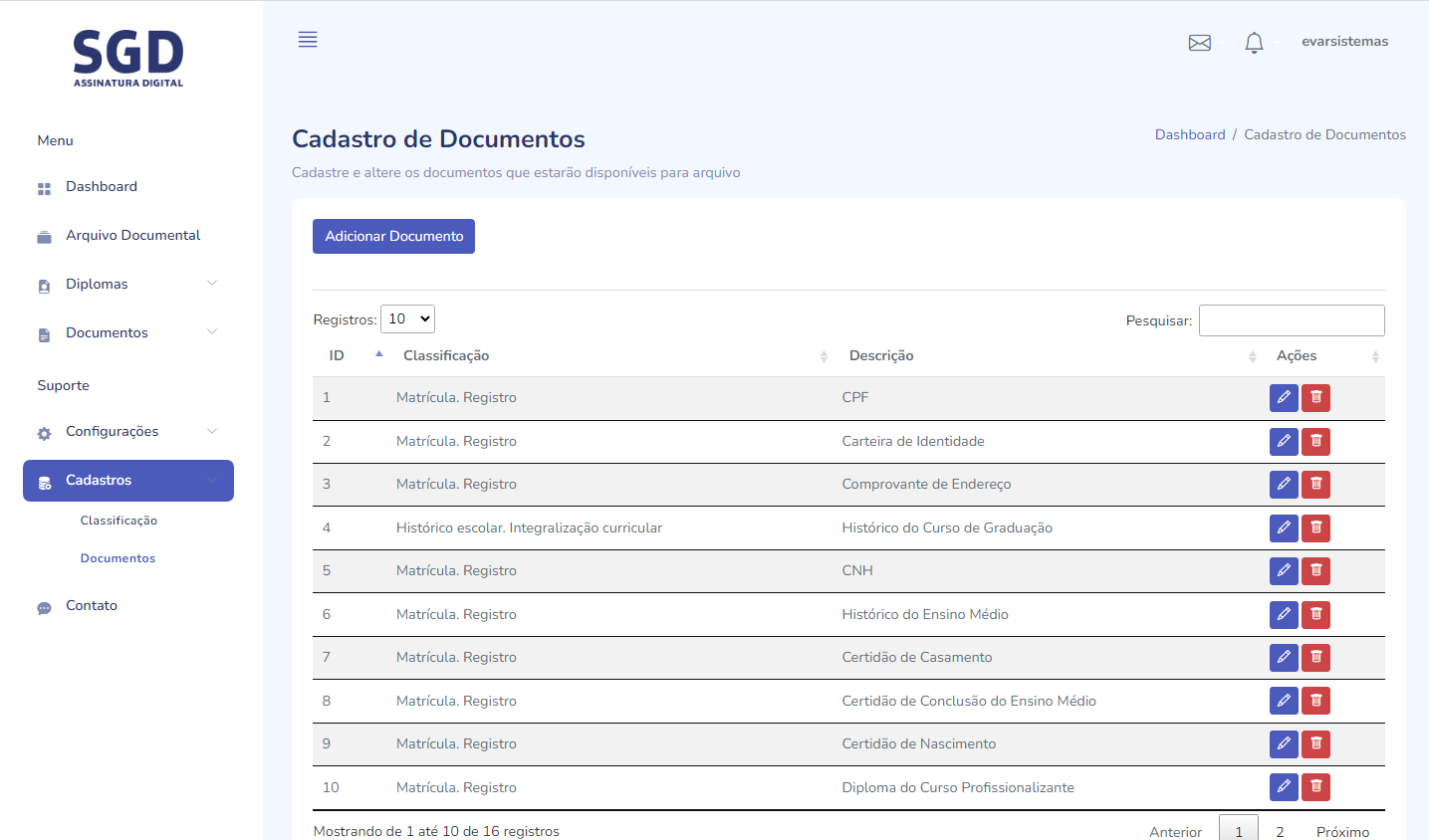
Task: Edit the CPF document row
Action: [x=1284, y=398]
